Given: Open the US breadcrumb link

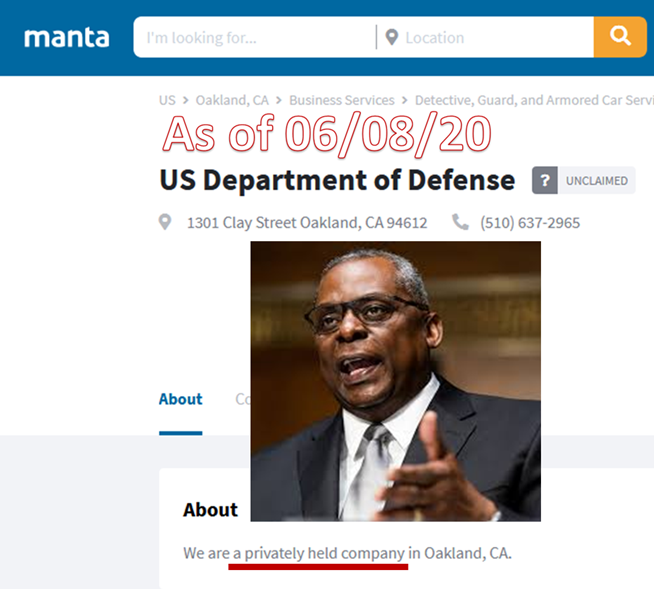Looking at the screenshot, I should point(167,100).
